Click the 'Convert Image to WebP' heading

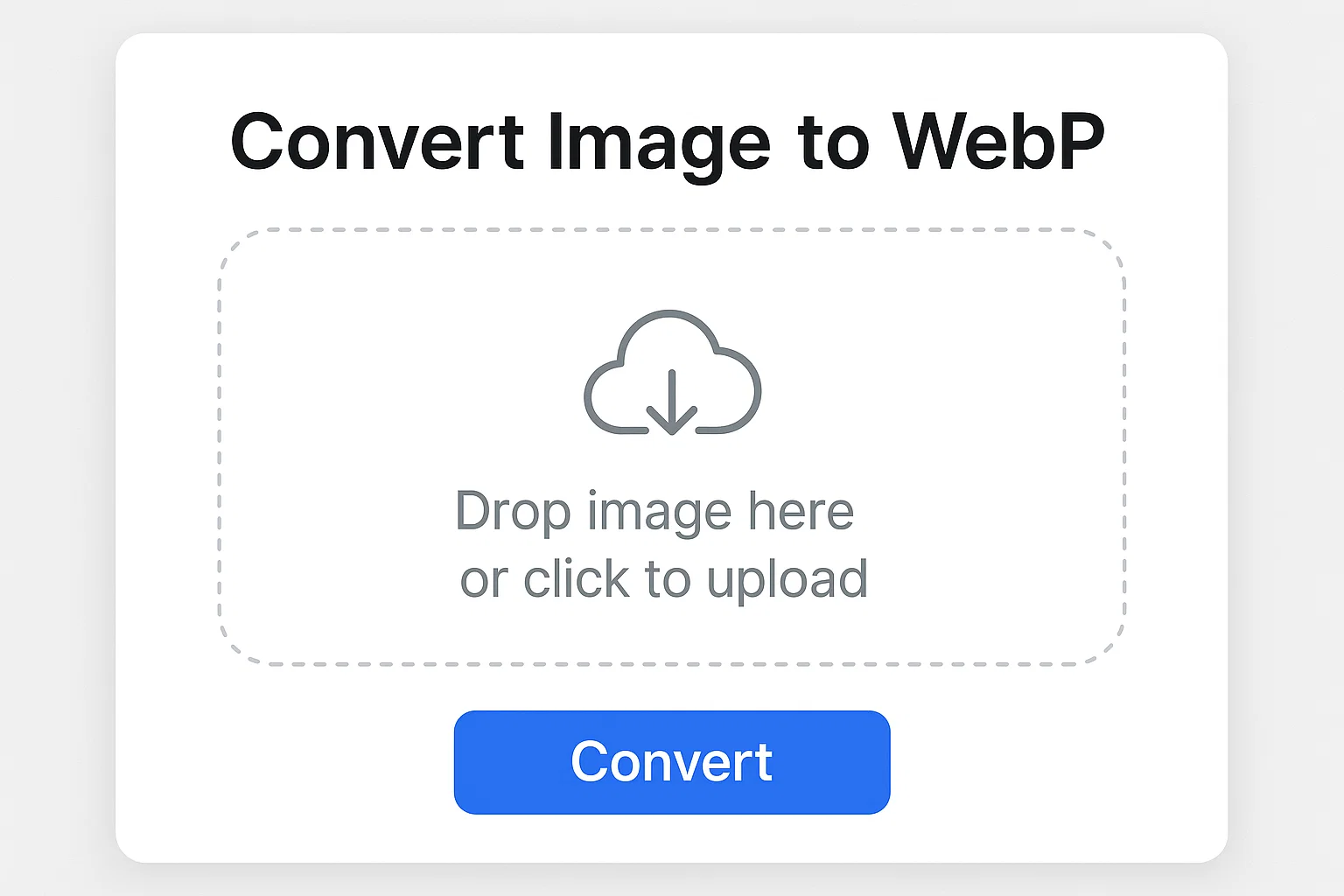[x=668, y=143]
